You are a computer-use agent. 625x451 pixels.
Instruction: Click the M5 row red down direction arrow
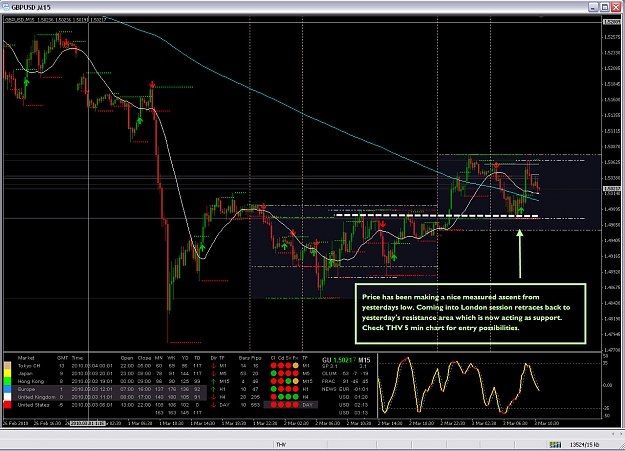click(213, 374)
